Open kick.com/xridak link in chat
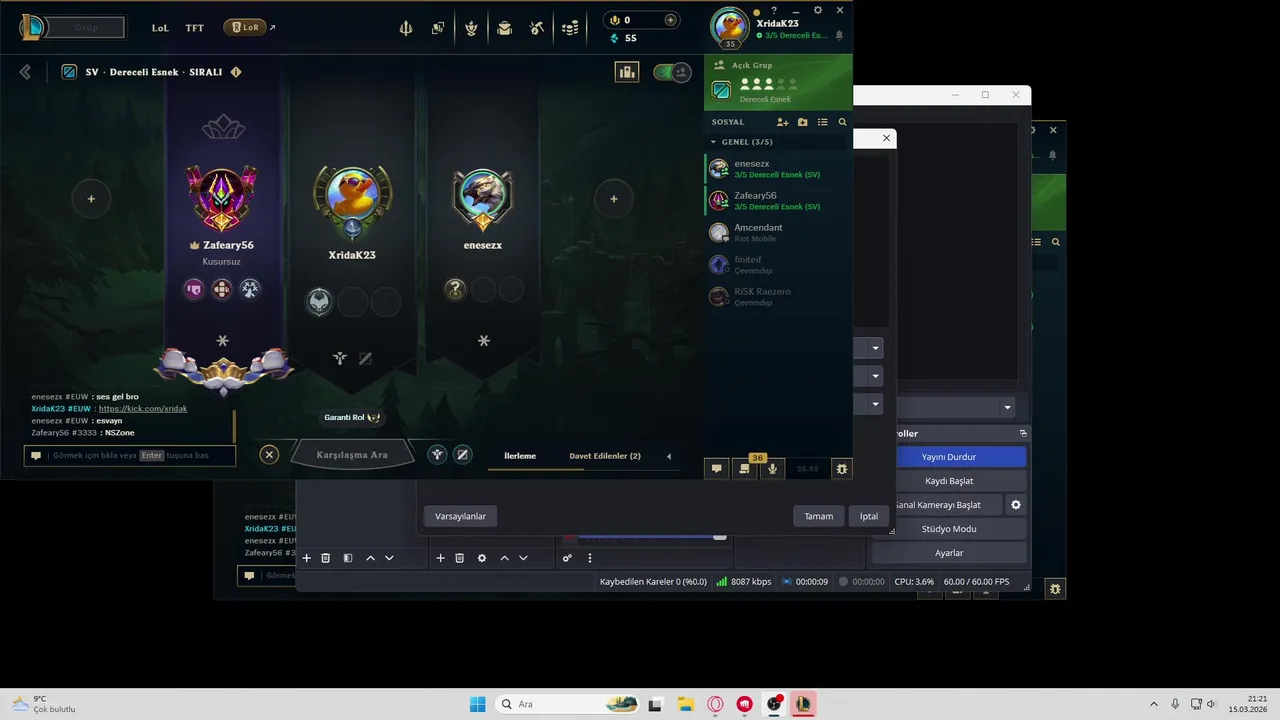This screenshot has height=720, width=1280. coord(143,409)
